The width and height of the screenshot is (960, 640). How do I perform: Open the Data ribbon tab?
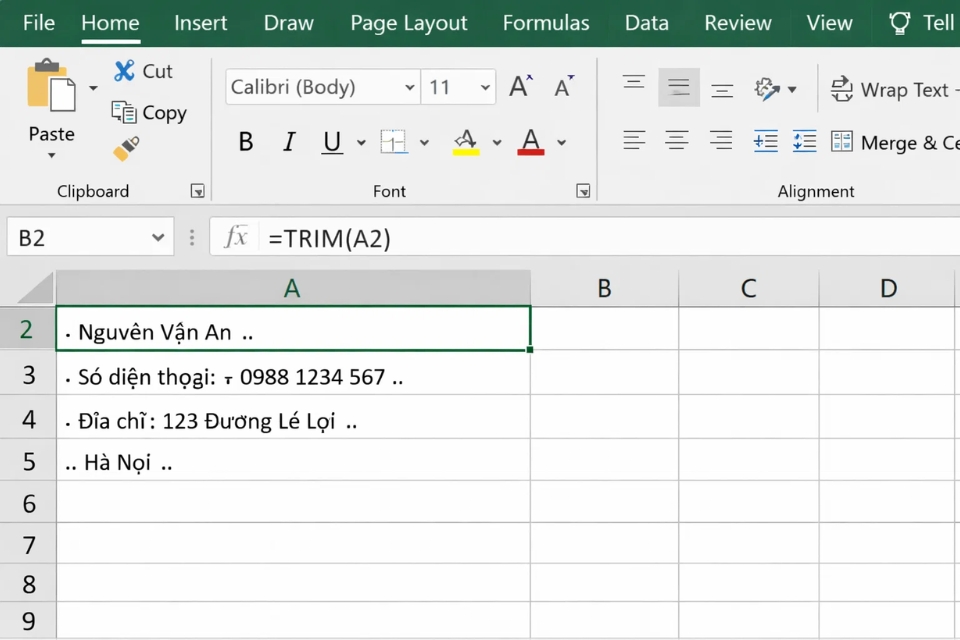646,22
